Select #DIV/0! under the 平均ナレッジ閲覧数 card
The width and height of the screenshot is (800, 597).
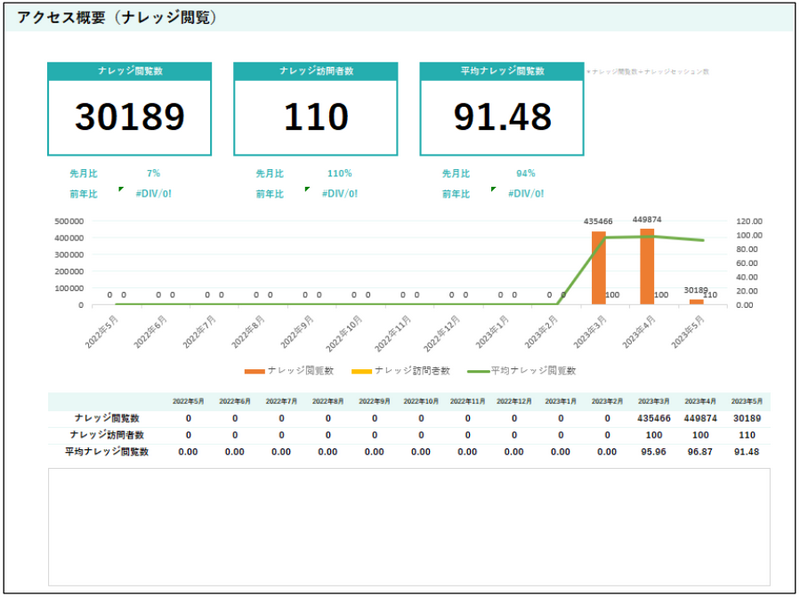(526, 194)
